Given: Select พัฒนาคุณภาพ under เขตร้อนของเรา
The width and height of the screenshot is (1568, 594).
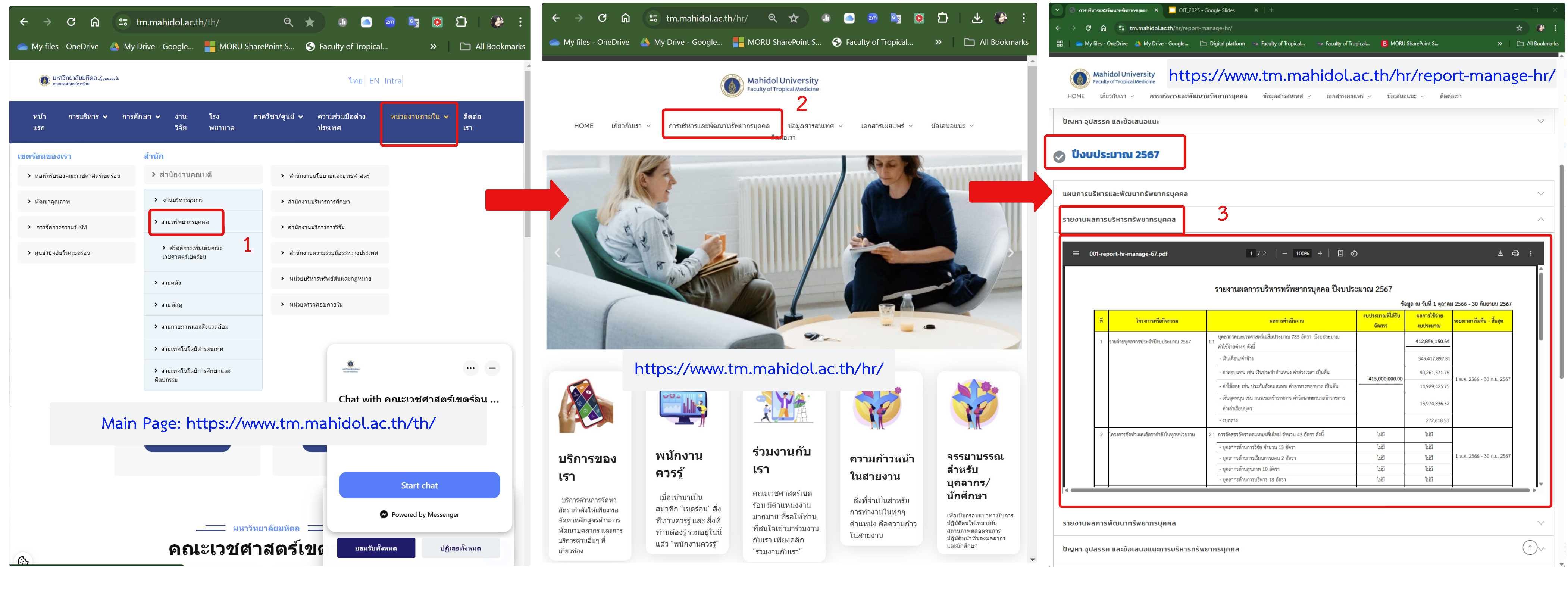Looking at the screenshot, I should [77, 202].
